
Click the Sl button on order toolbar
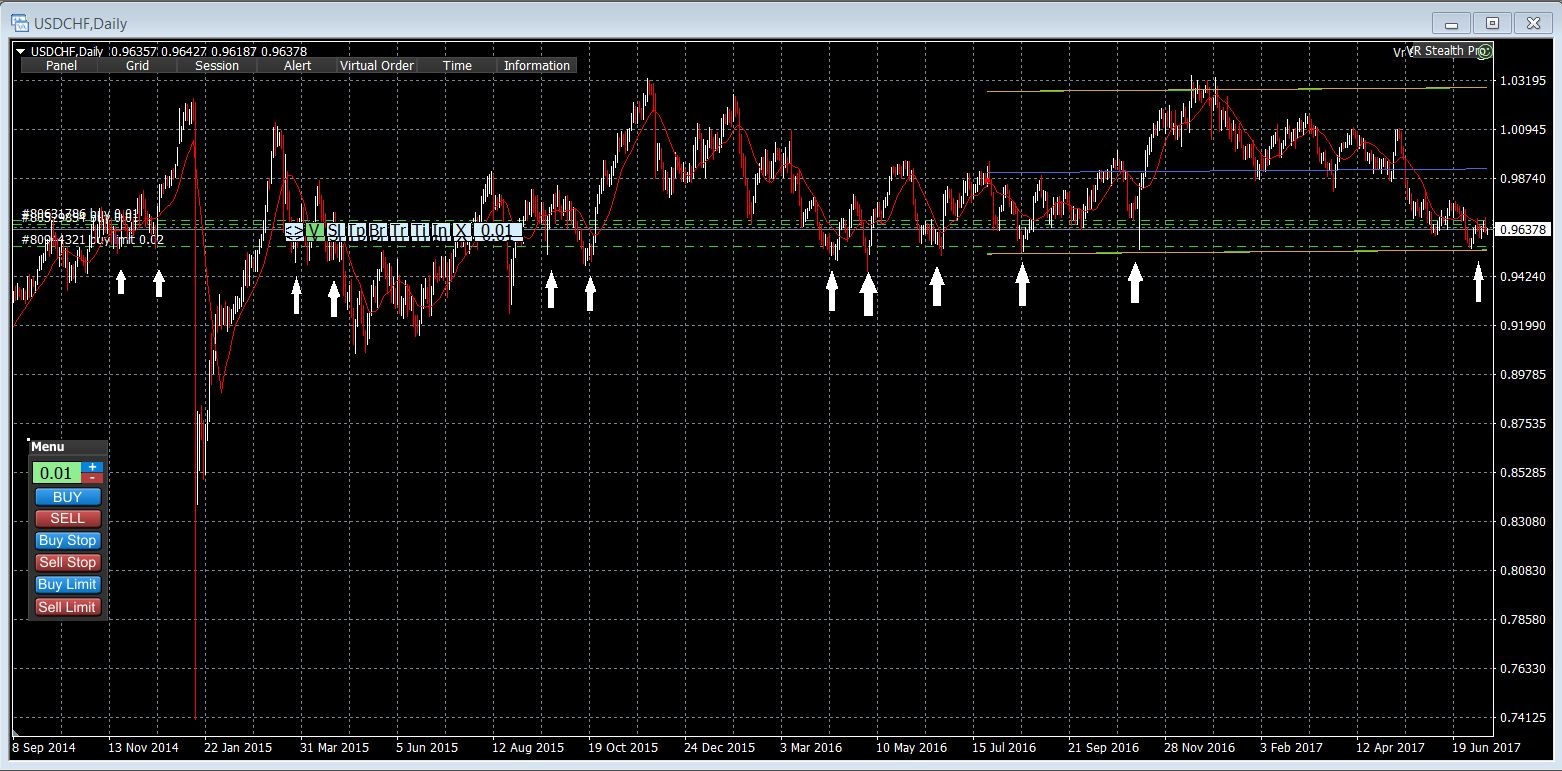335,231
